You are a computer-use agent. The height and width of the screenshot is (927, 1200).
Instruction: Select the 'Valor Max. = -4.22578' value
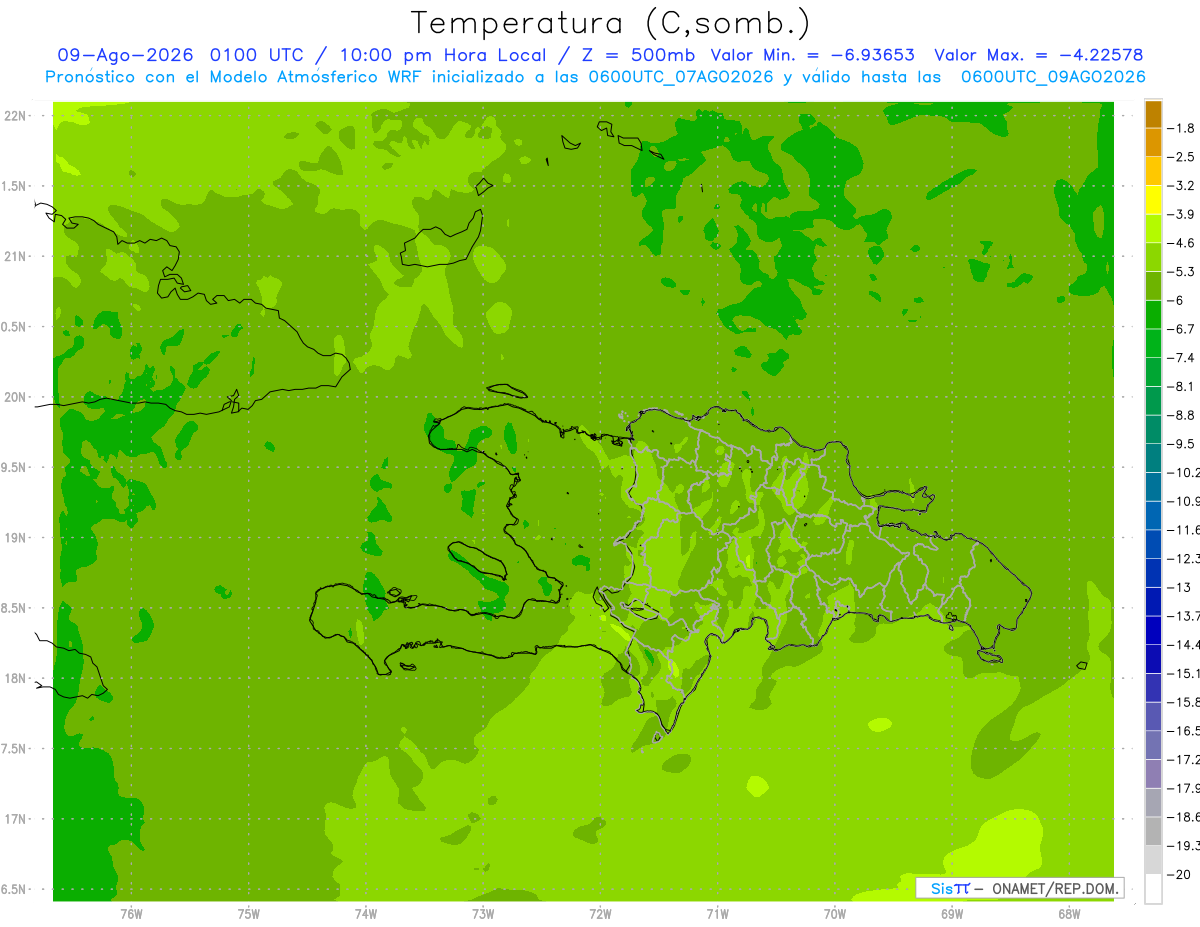click(1038, 55)
